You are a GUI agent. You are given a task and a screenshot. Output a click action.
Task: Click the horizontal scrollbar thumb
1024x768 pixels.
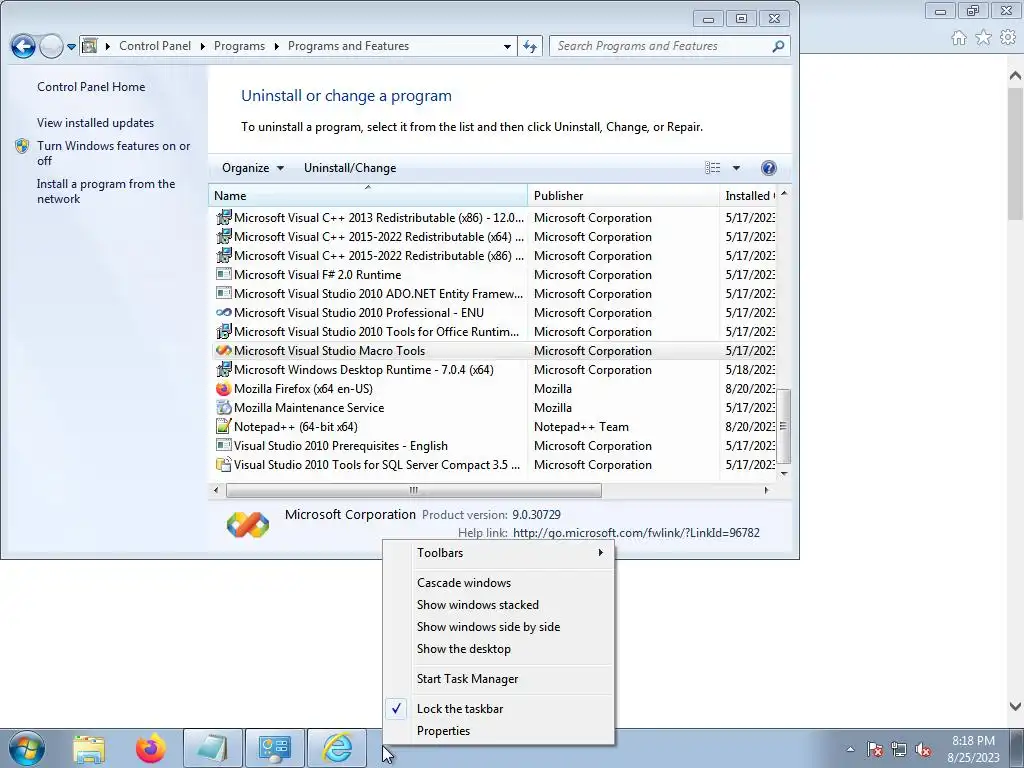(413, 490)
